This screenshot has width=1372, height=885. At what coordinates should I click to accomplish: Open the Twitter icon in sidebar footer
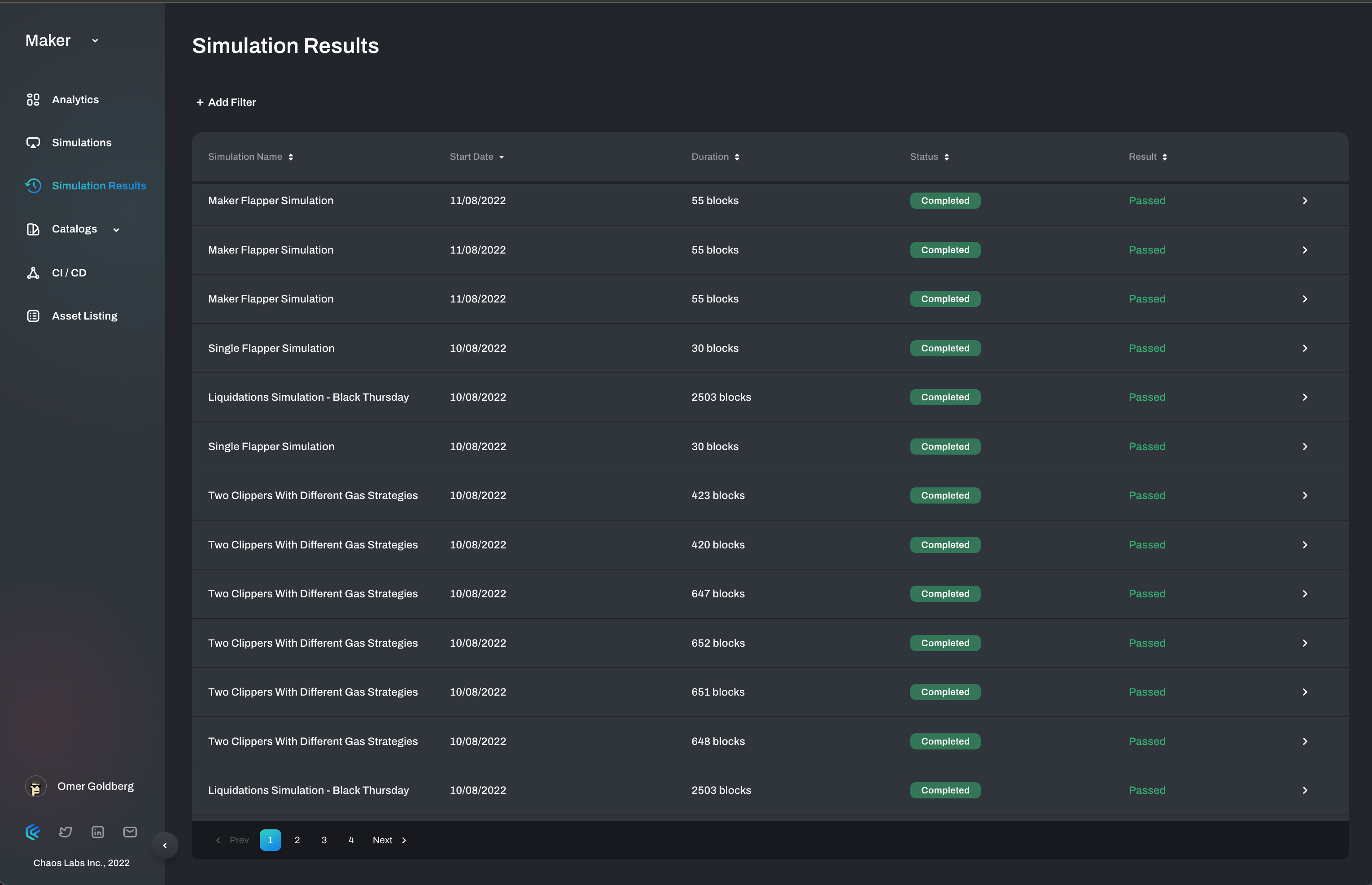pos(66,832)
